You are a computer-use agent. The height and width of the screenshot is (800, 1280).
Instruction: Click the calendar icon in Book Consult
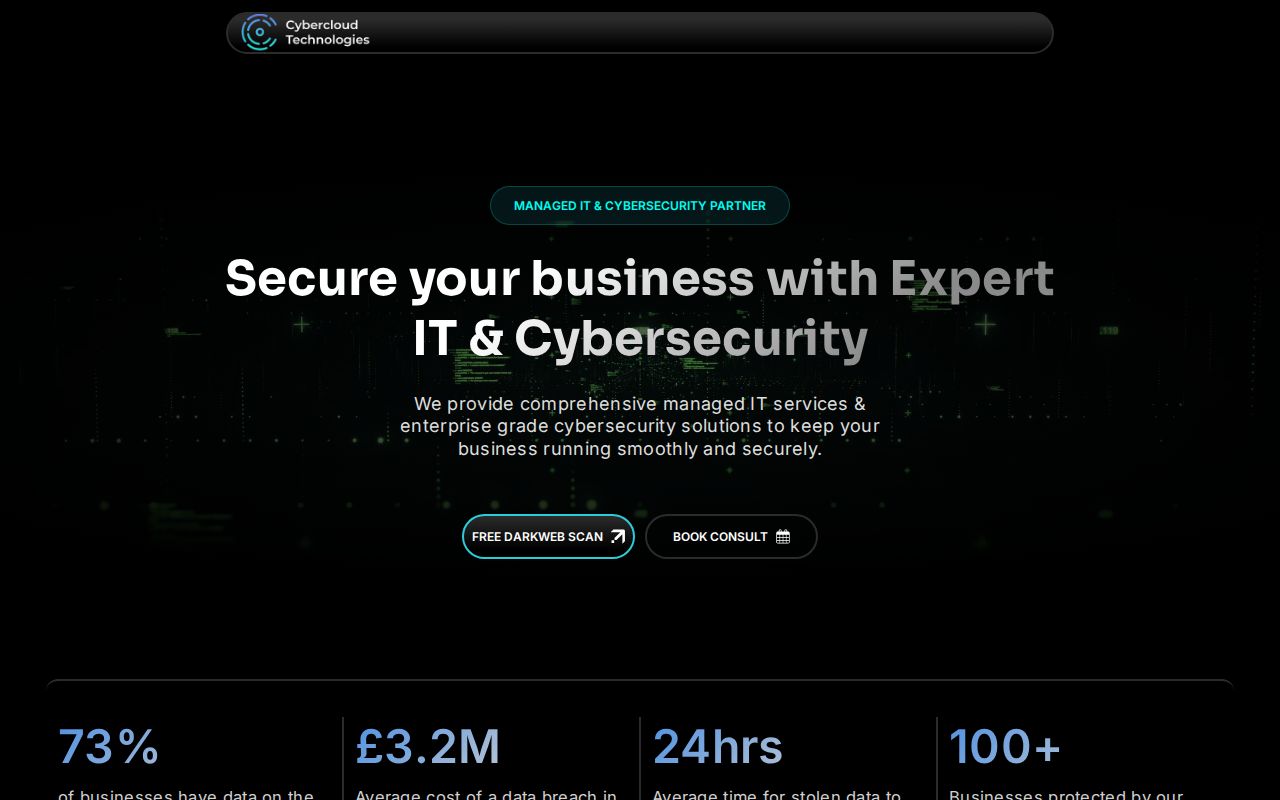[782, 536]
